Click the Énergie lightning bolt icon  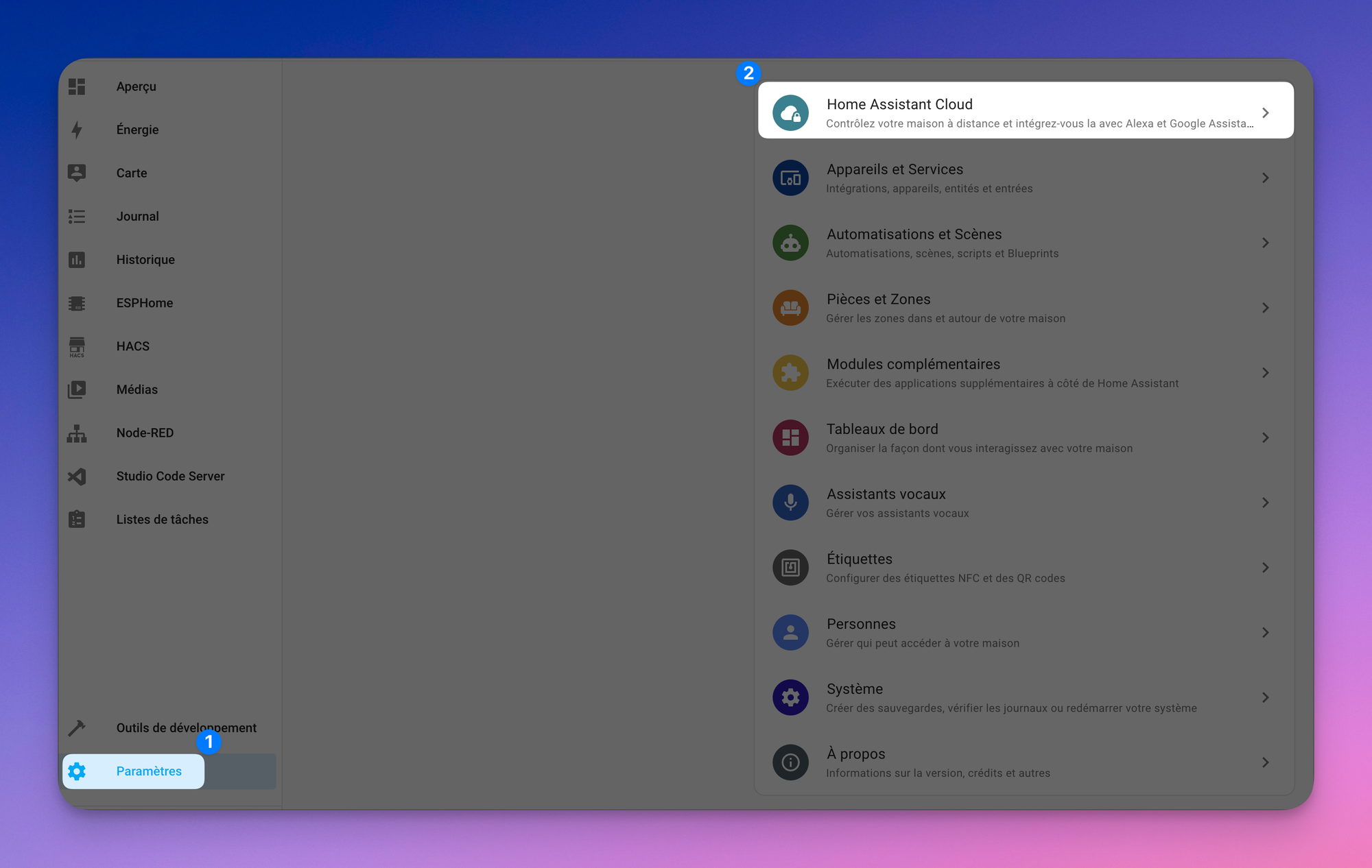click(77, 130)
